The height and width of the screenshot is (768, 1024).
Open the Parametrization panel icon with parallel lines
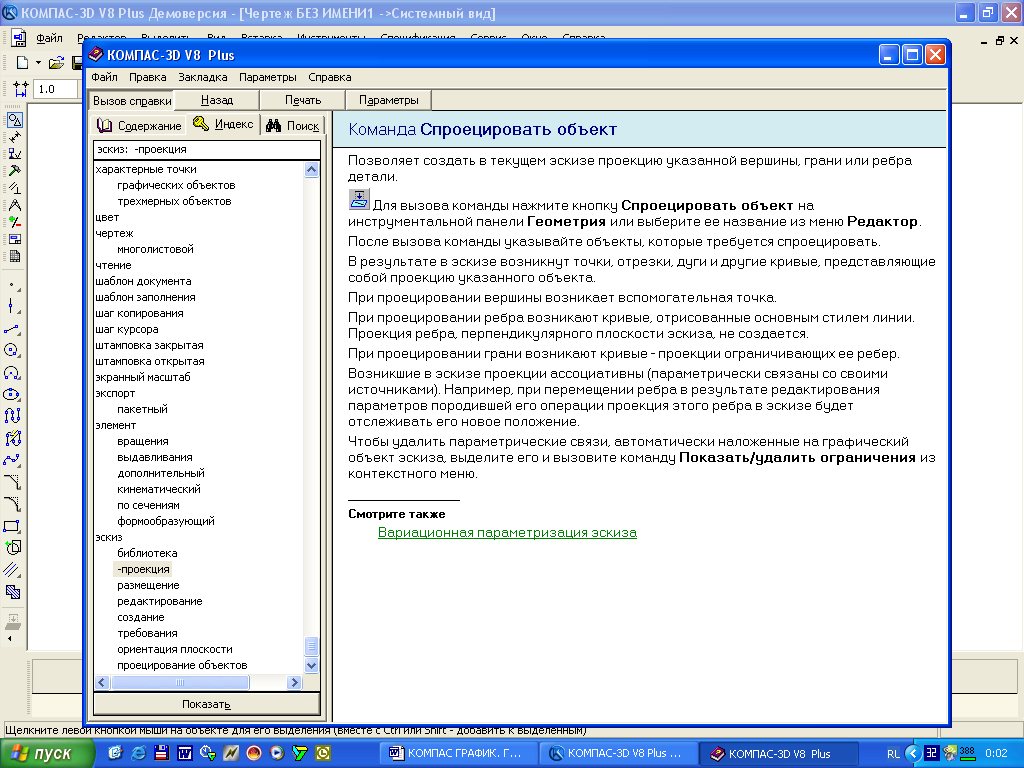click(14, 188)
